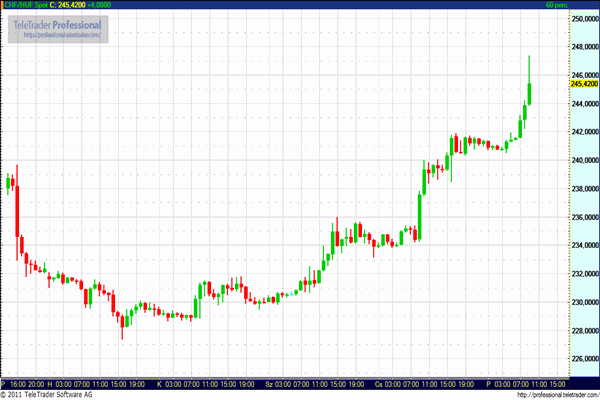Select the 230,0000 price axis label
600x400 pixels.
[585, 302]
